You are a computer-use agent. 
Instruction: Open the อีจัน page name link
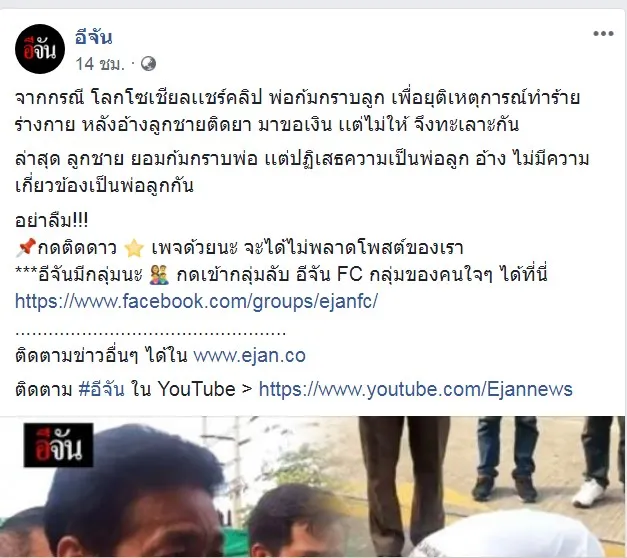[x=94, y=37]
